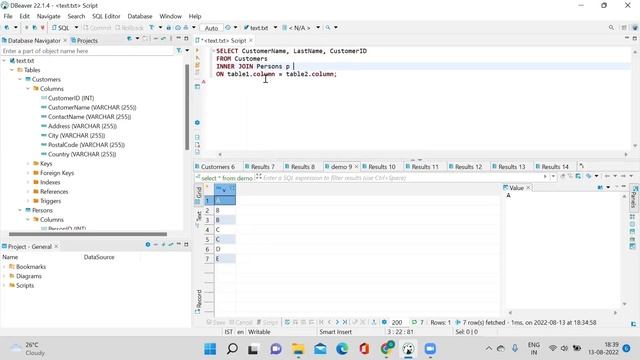Open the Database menu
The image size is (640, 360).
tap(140, 16)
